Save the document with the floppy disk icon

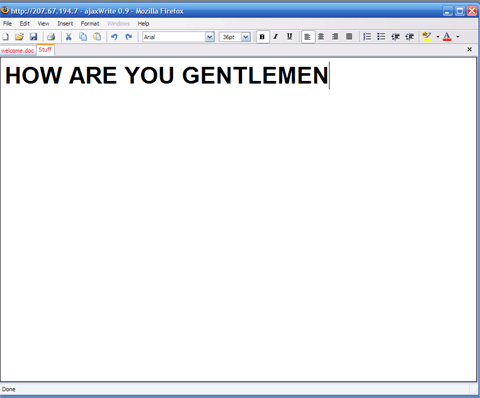33,37
